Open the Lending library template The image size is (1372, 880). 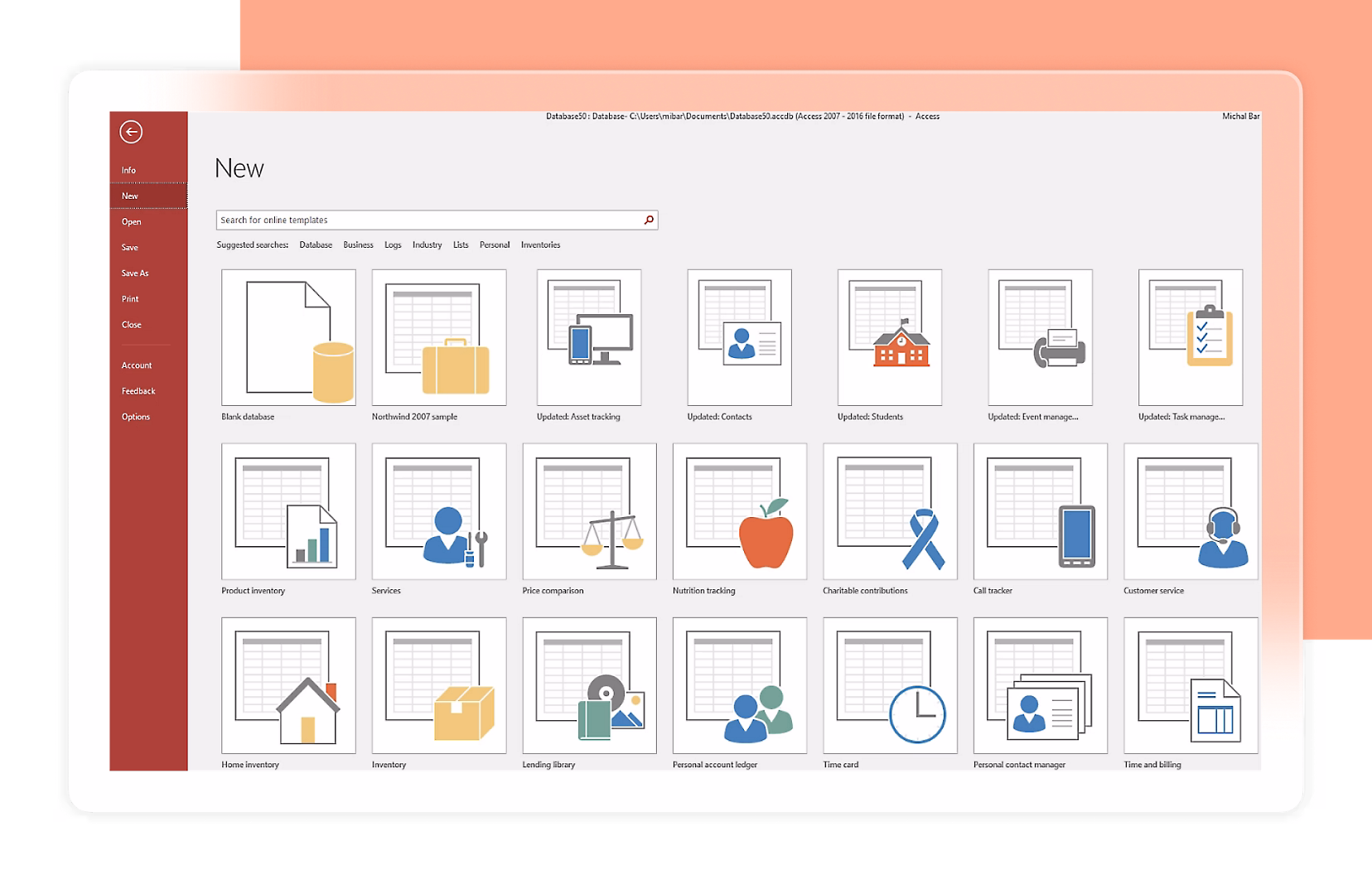pyautogui.click(x=588, y=686)
